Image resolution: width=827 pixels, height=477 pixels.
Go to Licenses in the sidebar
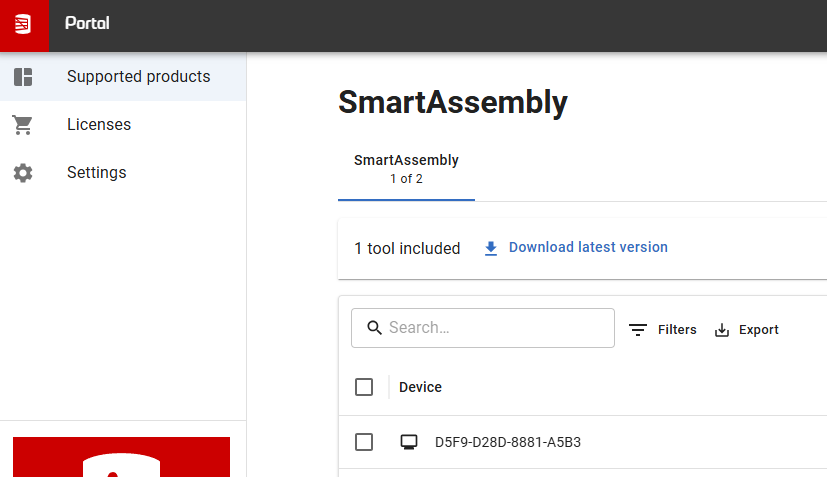[x=123, y=125]
